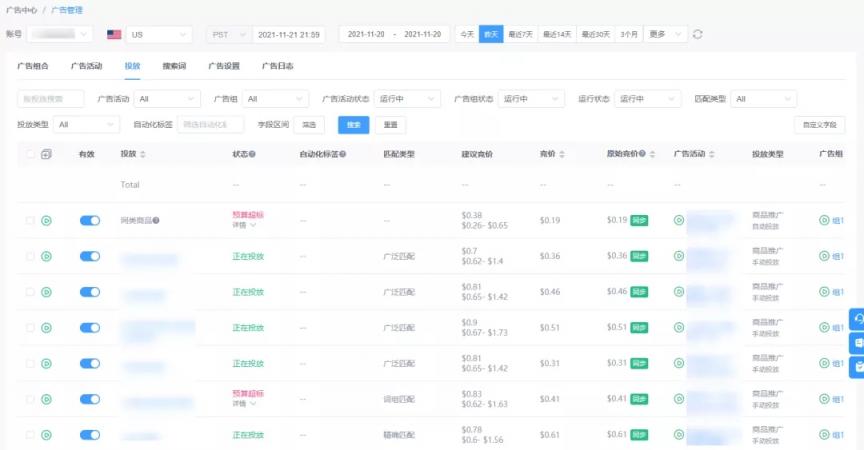
Task: Open the 广告组状态 dropdown
Action: 531,99
